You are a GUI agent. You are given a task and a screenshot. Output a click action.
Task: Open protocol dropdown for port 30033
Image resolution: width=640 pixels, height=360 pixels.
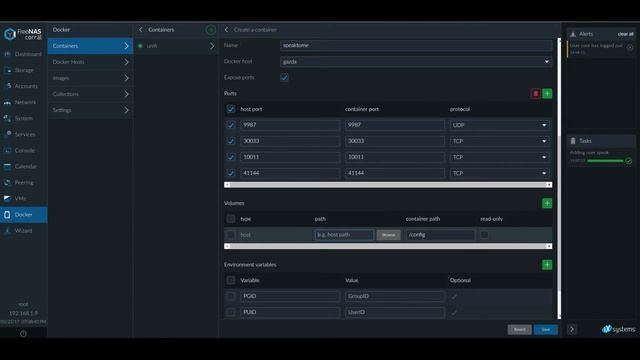[500, 141]
